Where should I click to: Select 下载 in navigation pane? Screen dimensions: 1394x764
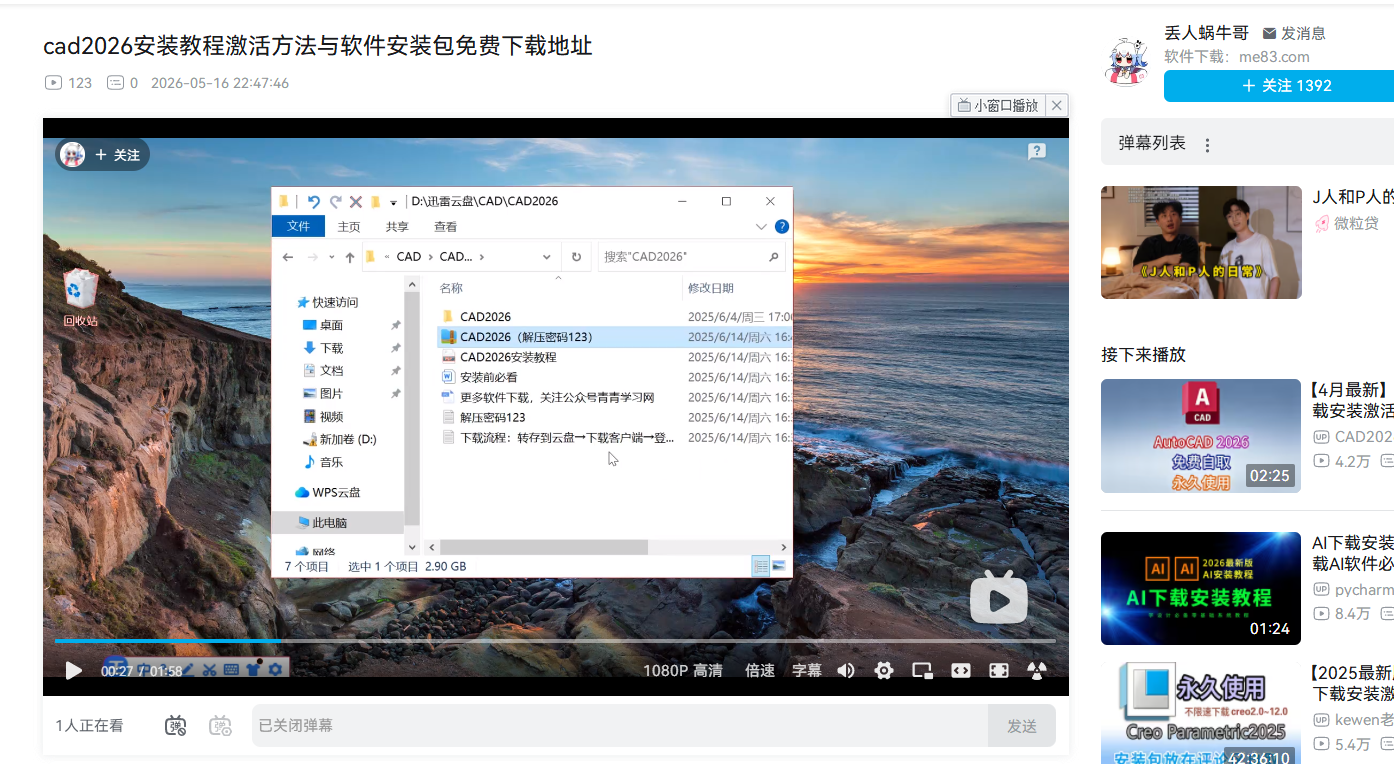(331, 348)
